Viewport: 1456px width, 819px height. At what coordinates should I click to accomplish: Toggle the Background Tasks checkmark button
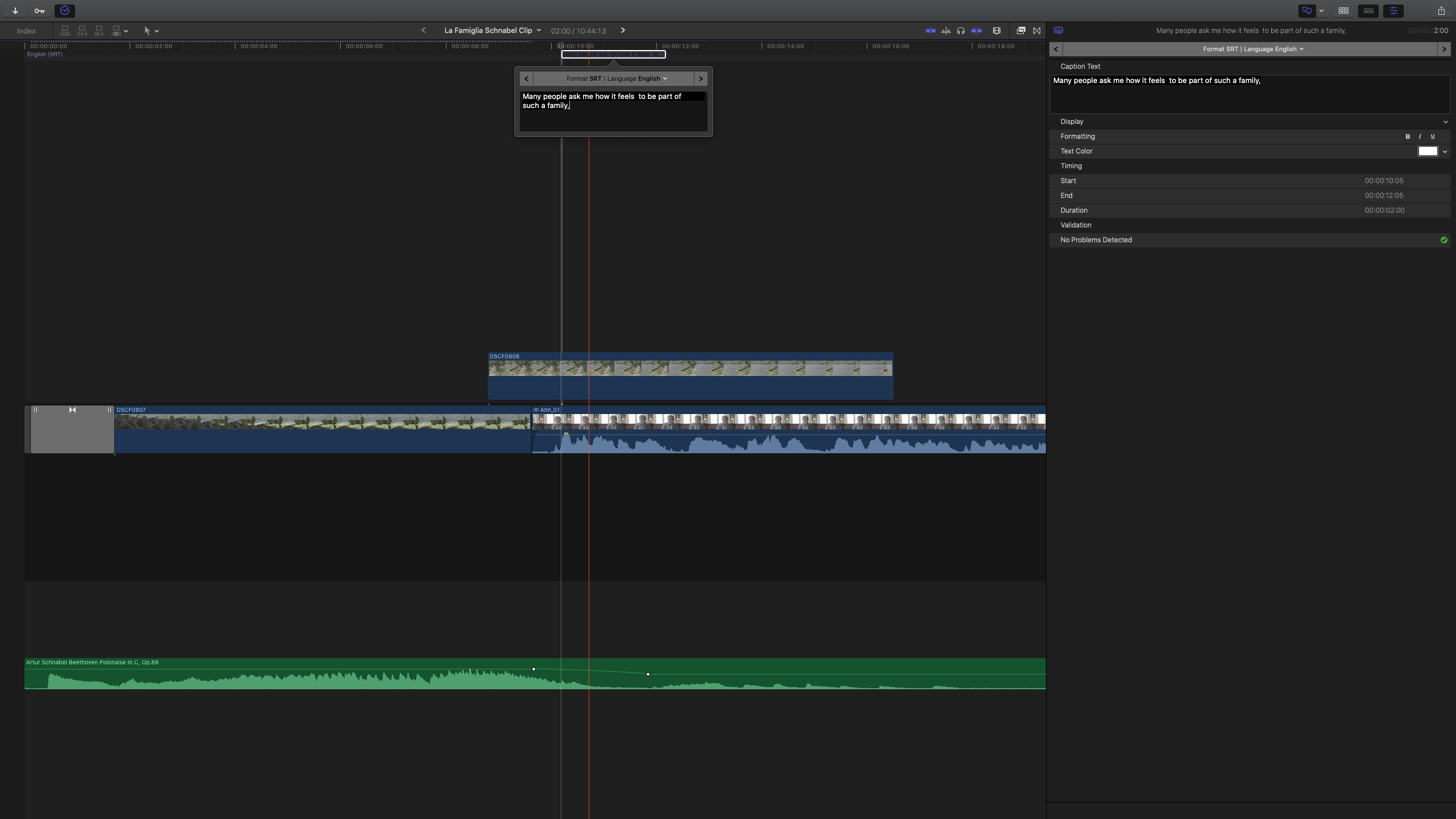65,11
